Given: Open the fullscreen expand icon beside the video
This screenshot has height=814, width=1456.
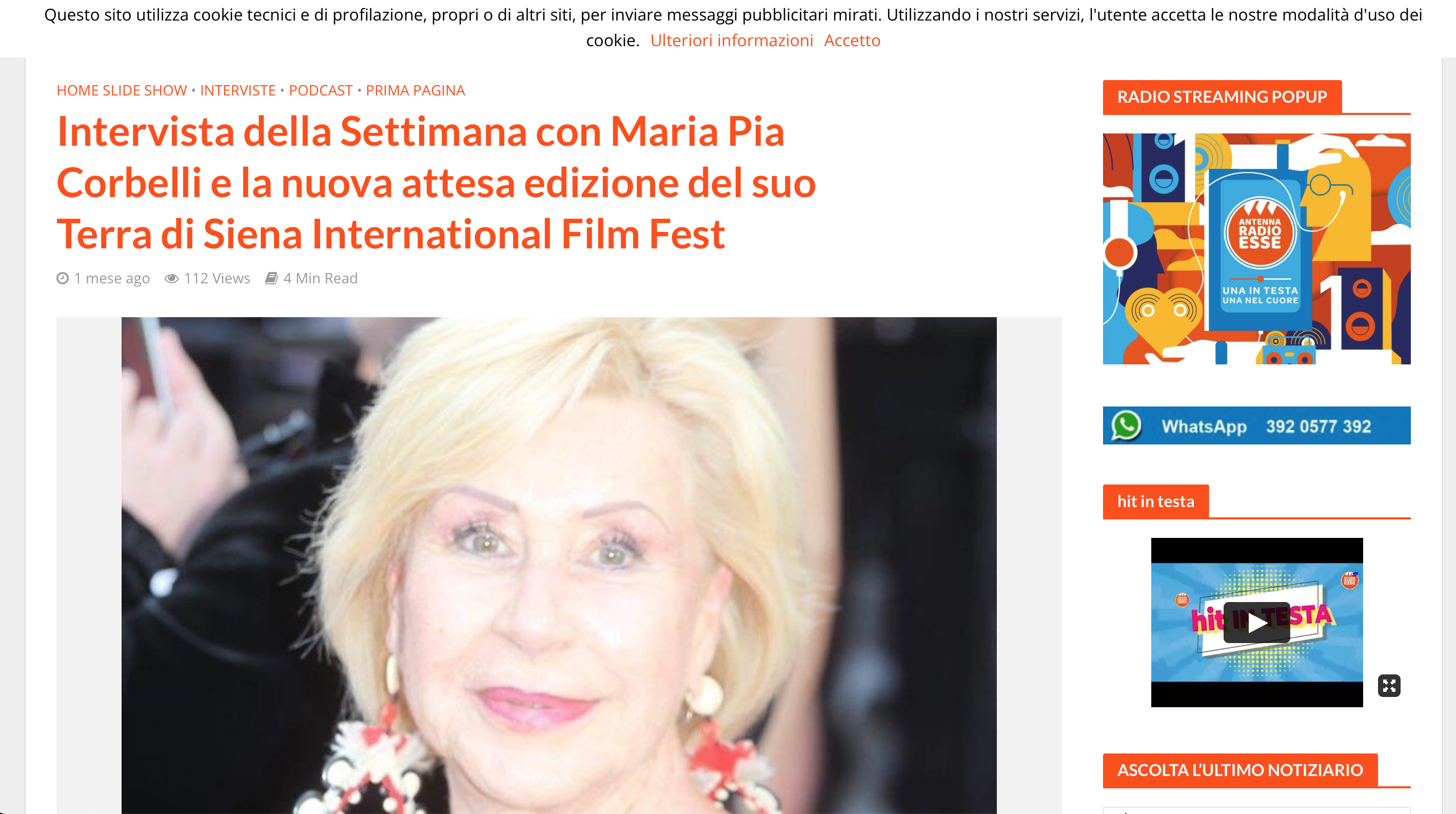Looking at the screenshot, I should click(1389, 686).
